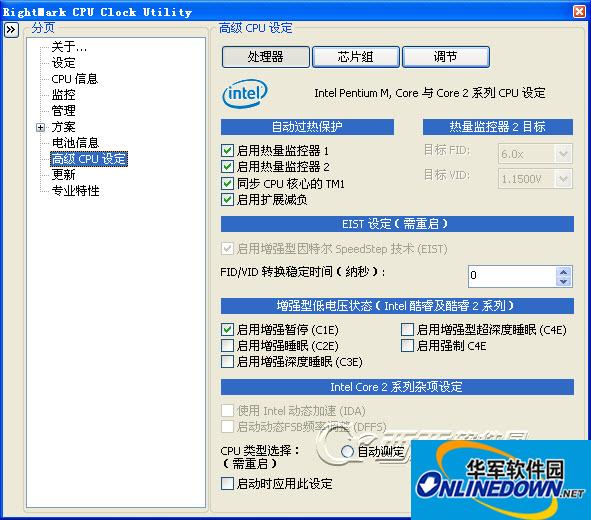Toggle 同步 CPU 核心的 TM1 checkbox

pyautogui.click(x=227, y=184)
